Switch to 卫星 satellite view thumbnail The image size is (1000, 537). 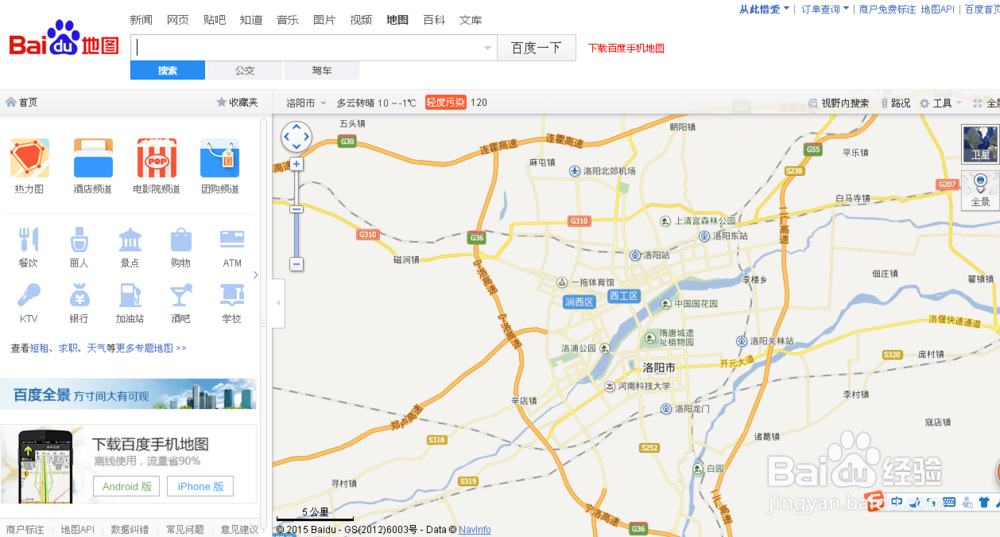pos(980,144)
